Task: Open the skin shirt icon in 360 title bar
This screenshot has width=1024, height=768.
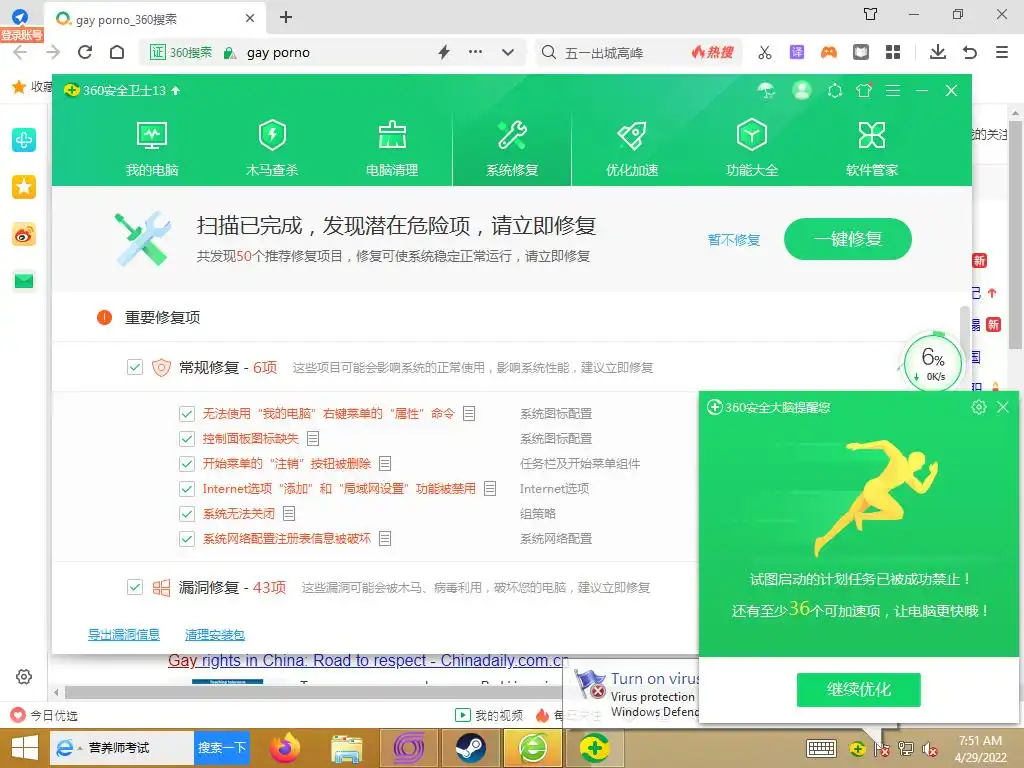Action: point(864,90)
